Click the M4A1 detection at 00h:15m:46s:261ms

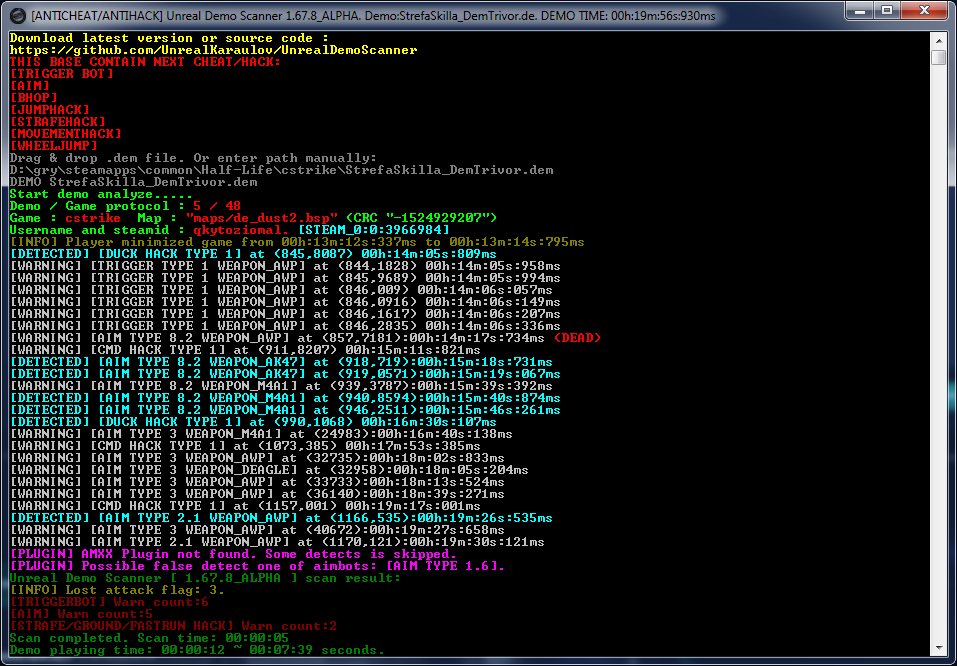coord(285,410)
